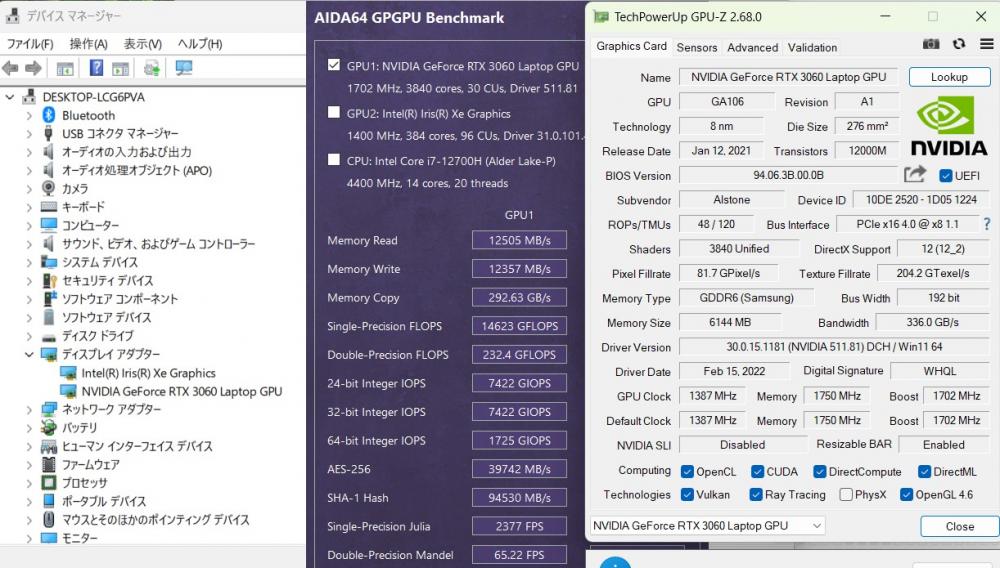Switch to the Validation tab

[x=812, y=47]
